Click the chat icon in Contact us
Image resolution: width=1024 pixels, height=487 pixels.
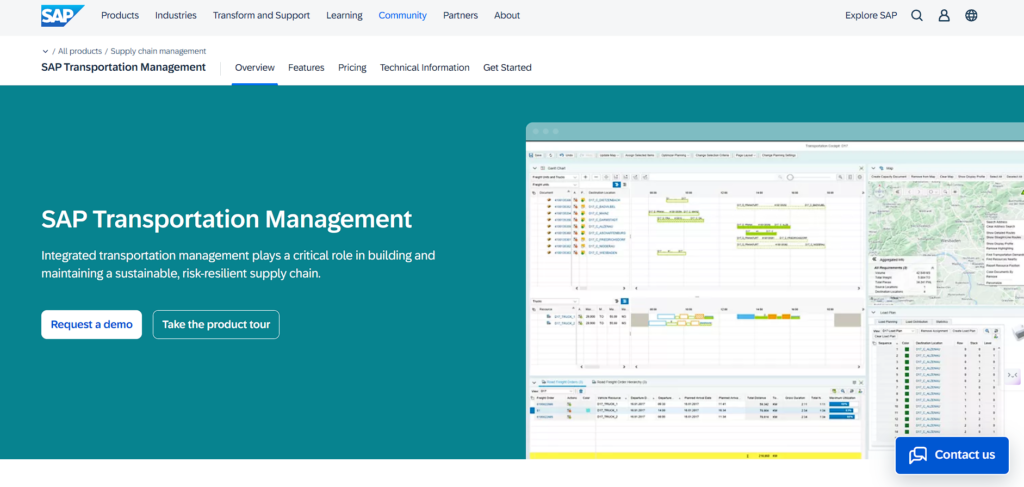point(918,455)
